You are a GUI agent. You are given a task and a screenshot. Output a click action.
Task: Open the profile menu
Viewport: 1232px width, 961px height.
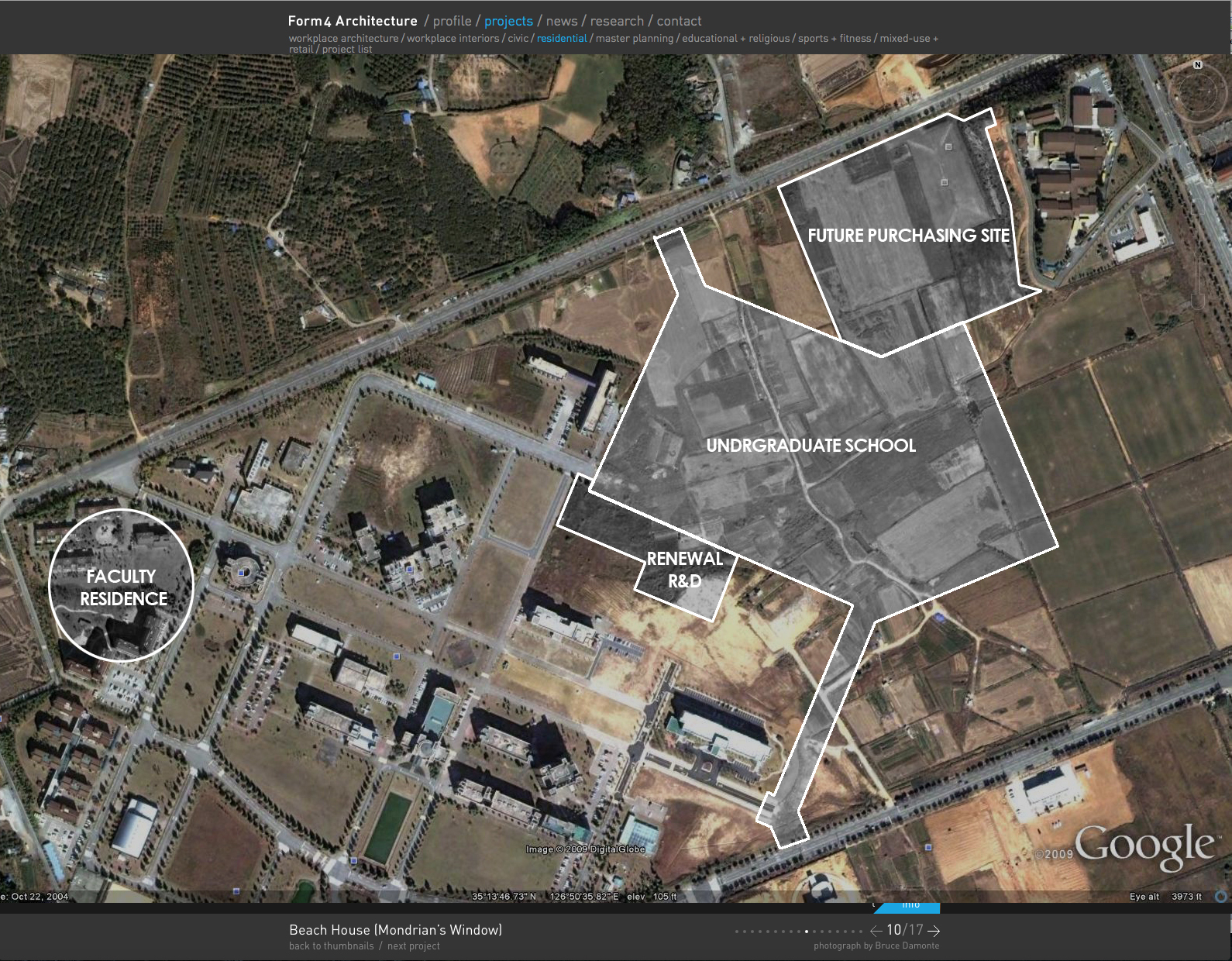pos(452,21)
